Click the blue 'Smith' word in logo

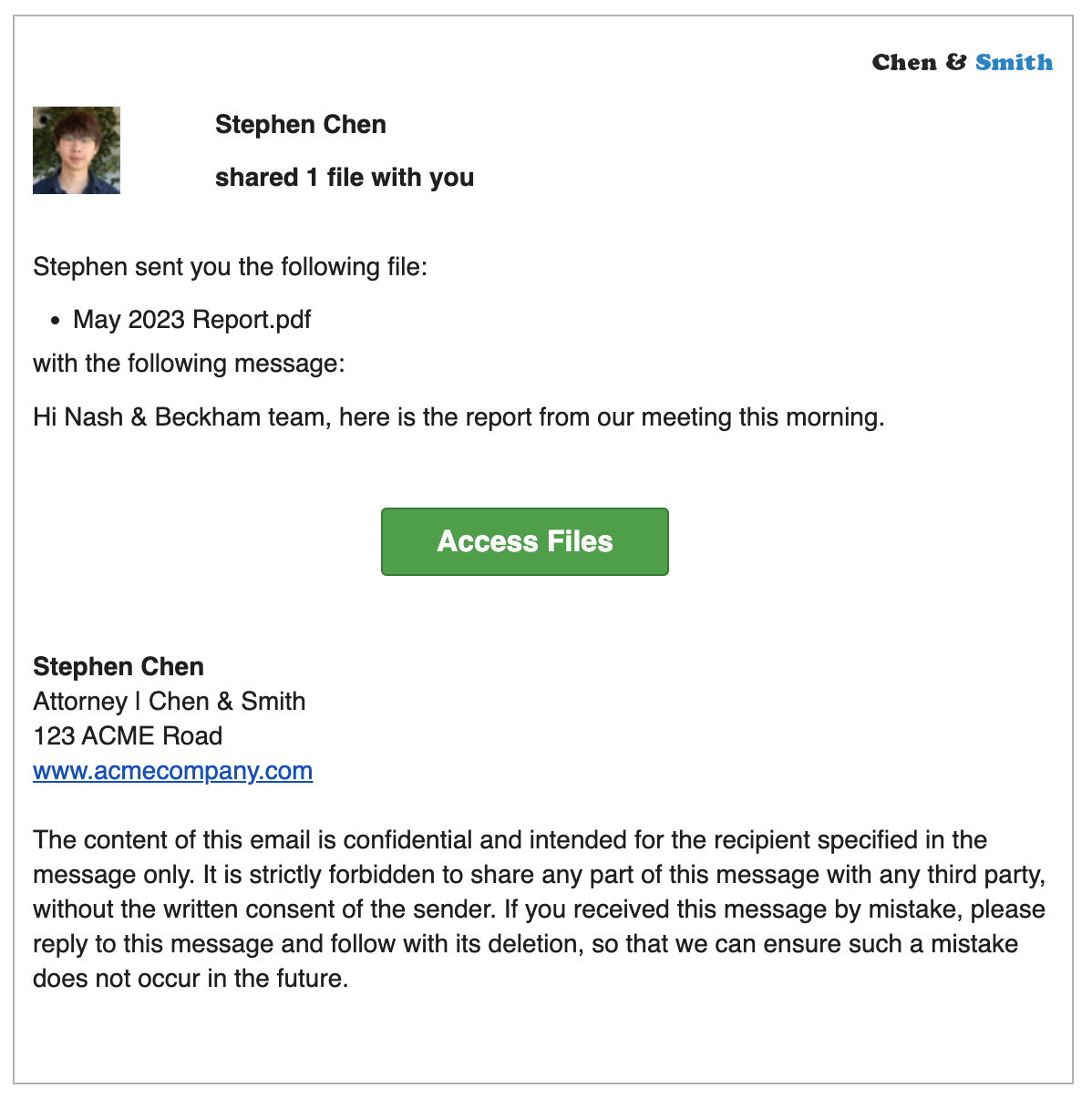tap(1014, 62)
